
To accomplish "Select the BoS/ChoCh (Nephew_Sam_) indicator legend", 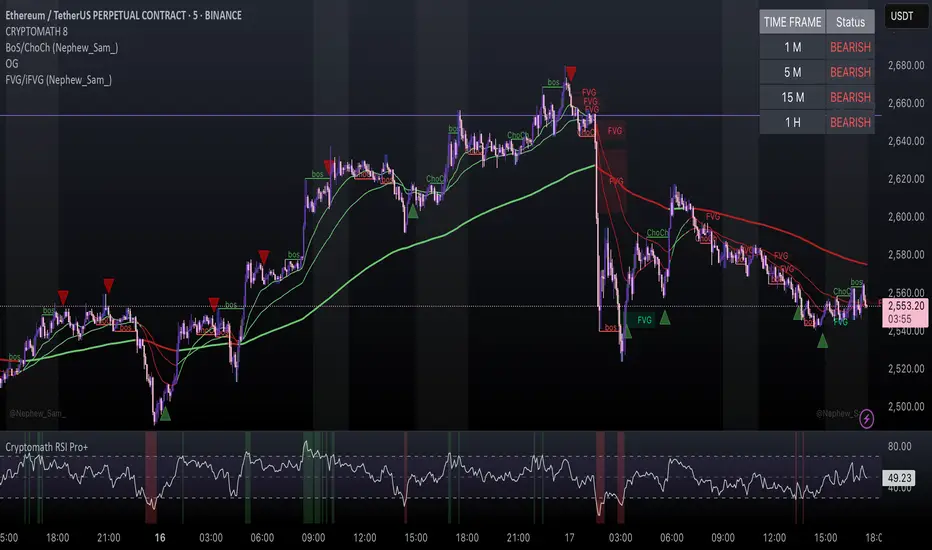I will click(62, 48).
